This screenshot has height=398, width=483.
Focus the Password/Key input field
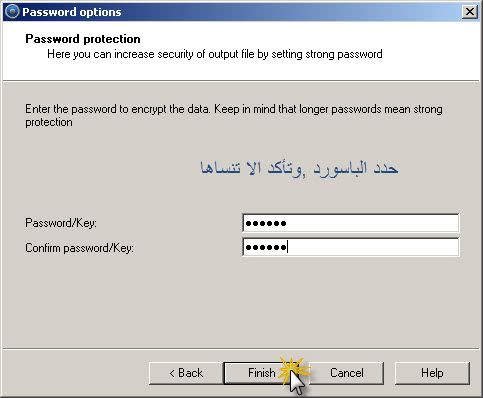pos(351,223)
